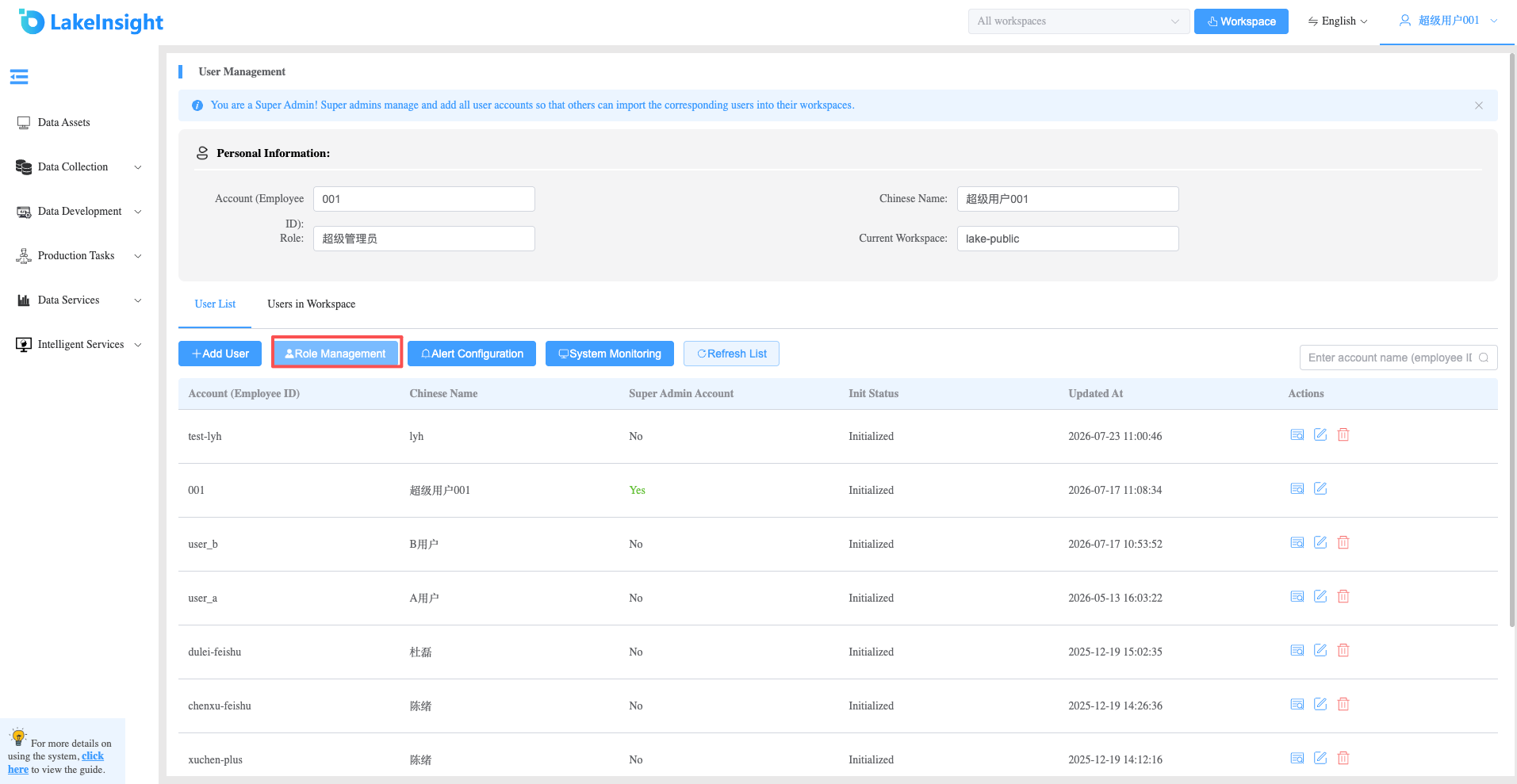Open the 超级用户001 account menu
Viewport: 1517px width, 784px height.
point(1448,21)
